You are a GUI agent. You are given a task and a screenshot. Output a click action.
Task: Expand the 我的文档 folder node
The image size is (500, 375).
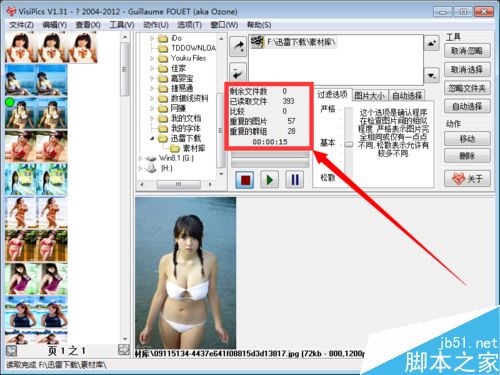point(152,118)
